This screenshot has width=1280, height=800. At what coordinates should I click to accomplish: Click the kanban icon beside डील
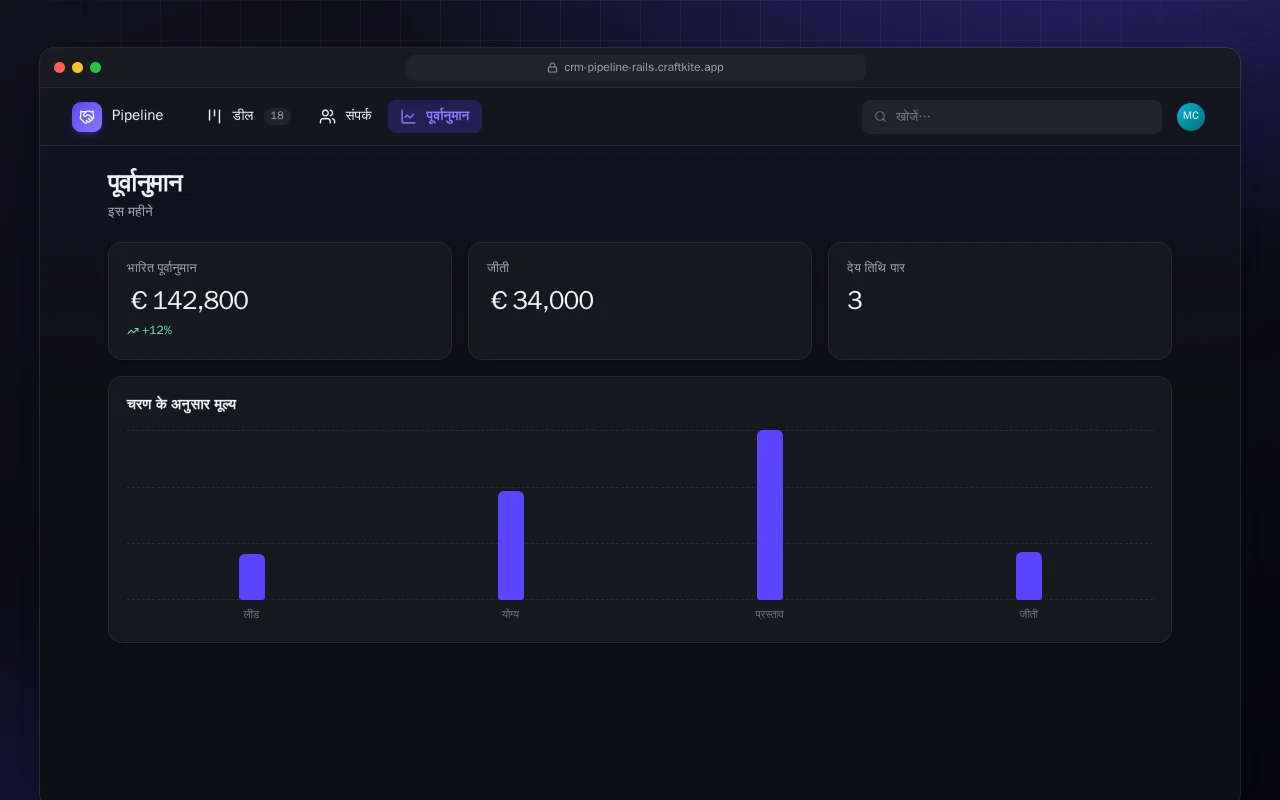[214, 116]
